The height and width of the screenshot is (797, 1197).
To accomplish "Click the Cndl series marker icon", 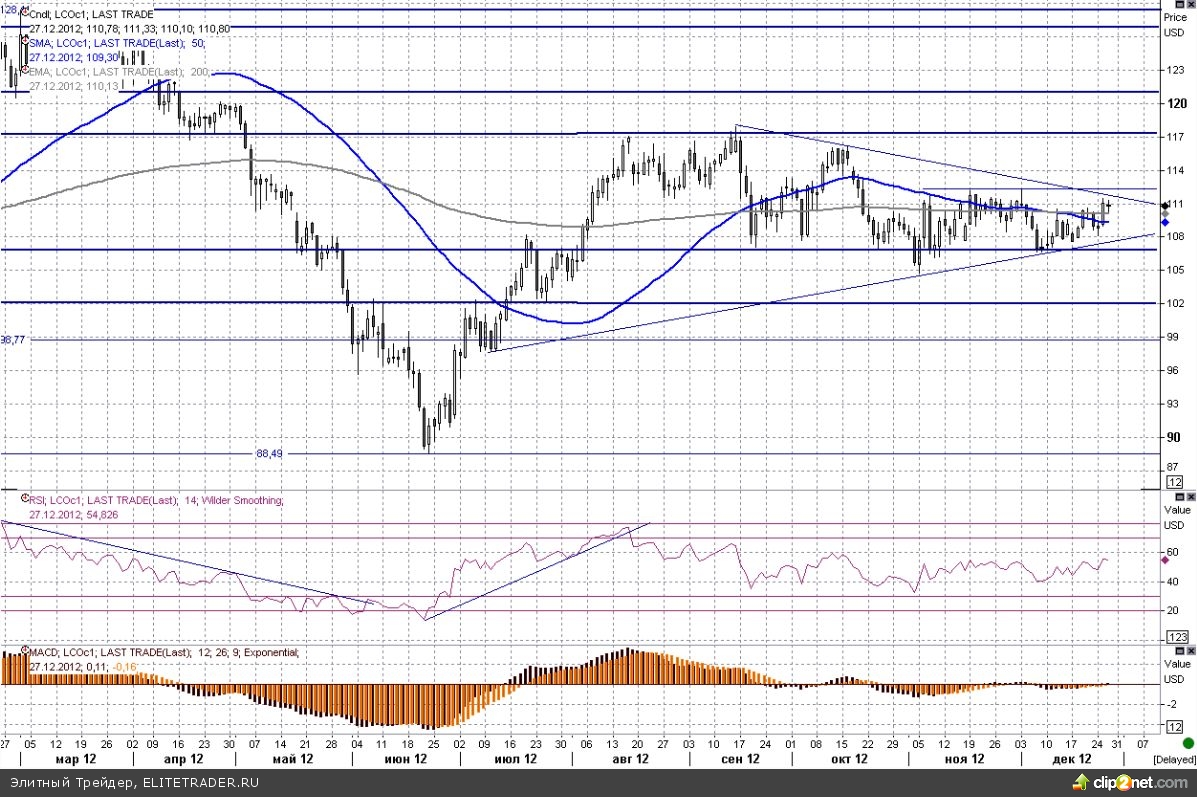I will [24, 13].
